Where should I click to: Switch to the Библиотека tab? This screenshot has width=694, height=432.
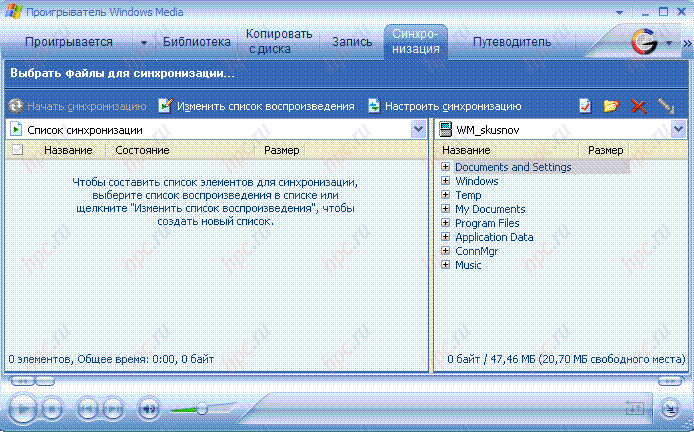tap(197, 42)
